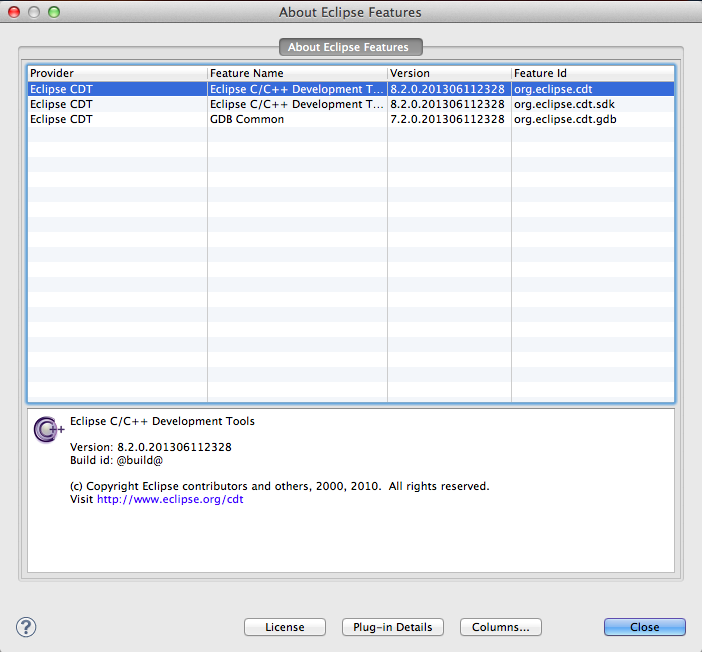Visit the www.eclipse.org/cdt link
Viewport: 702px width, 652px height.
(x=169, y=500)
